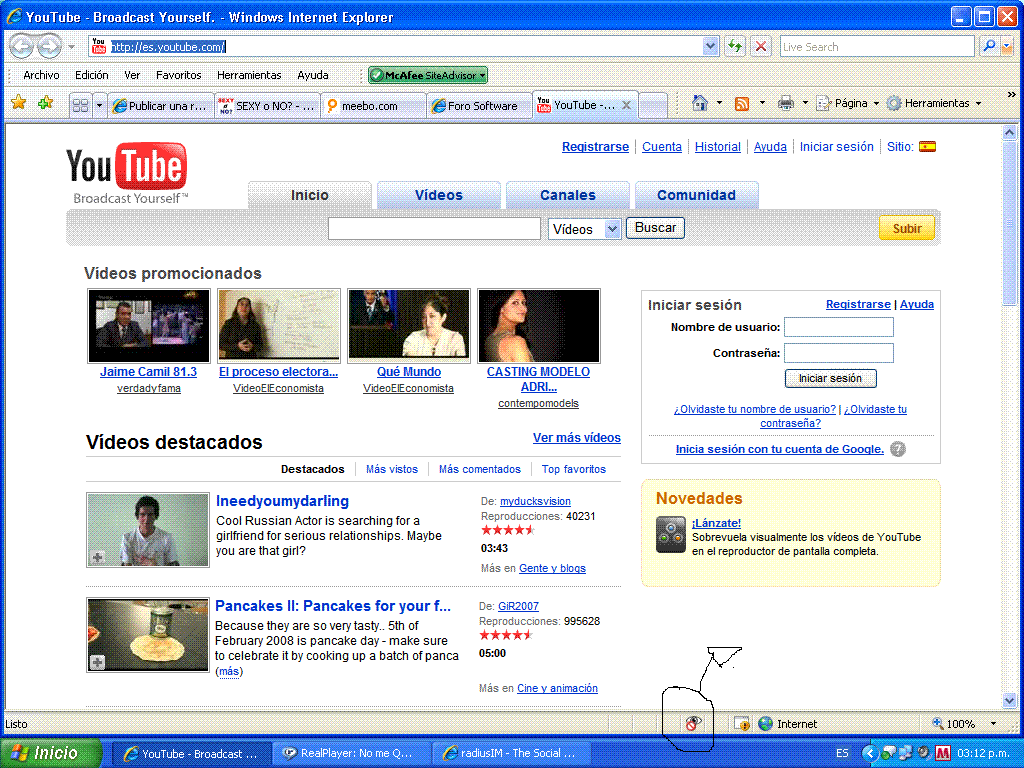Screen dimensions: 1024x768
Task: Open the myducksvision channel link
Action: coord(536,501)
